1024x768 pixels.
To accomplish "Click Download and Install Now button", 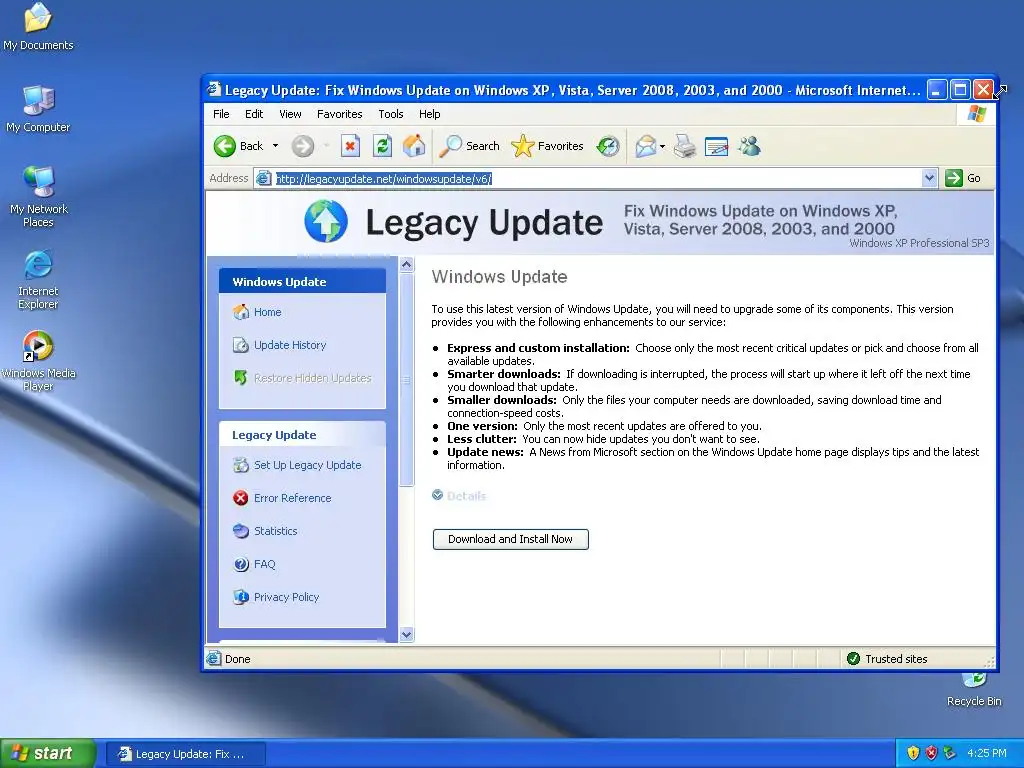I will click(511, 539).
